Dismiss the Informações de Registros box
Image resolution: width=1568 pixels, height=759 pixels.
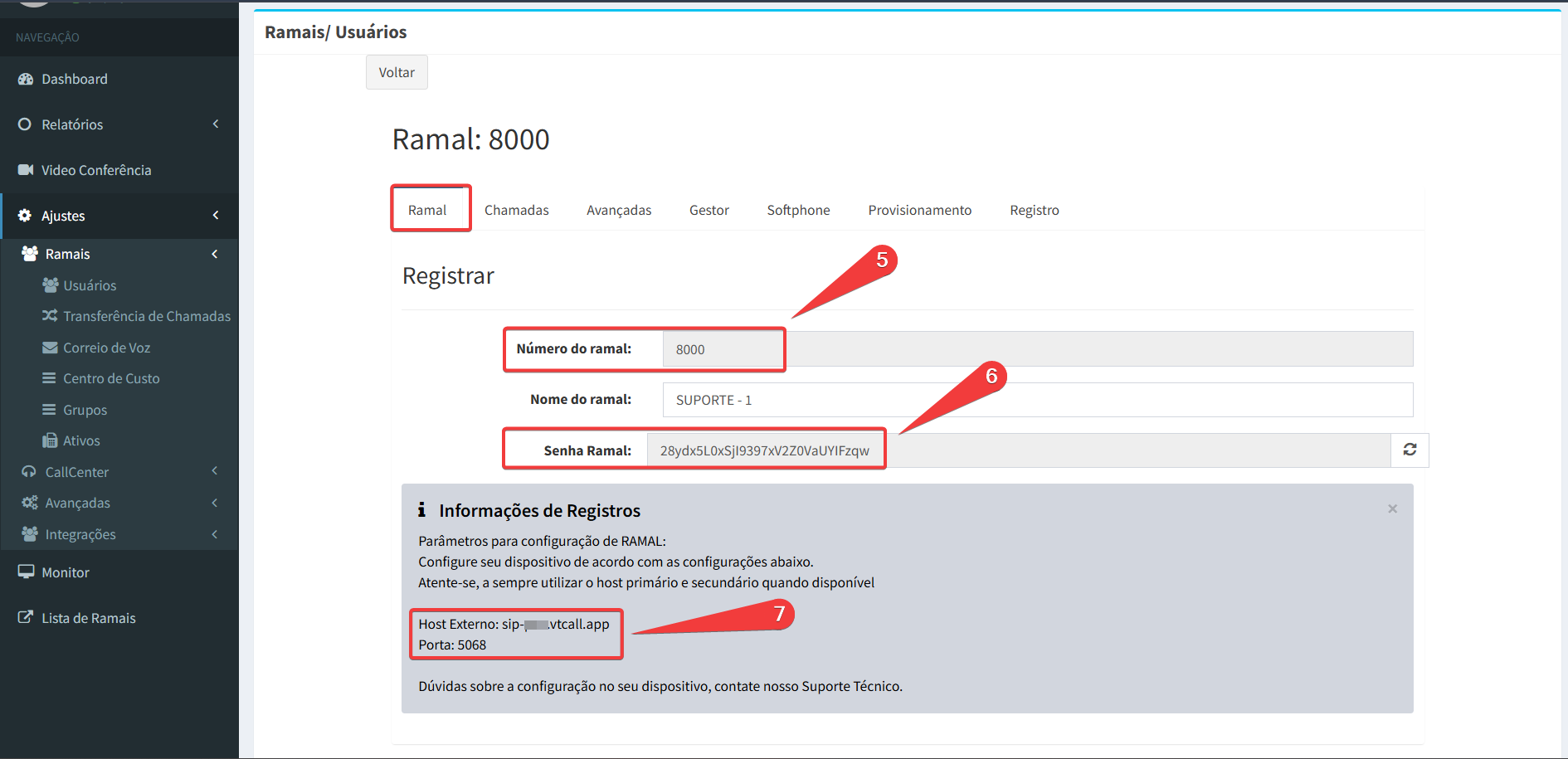tap(1392, 508)
